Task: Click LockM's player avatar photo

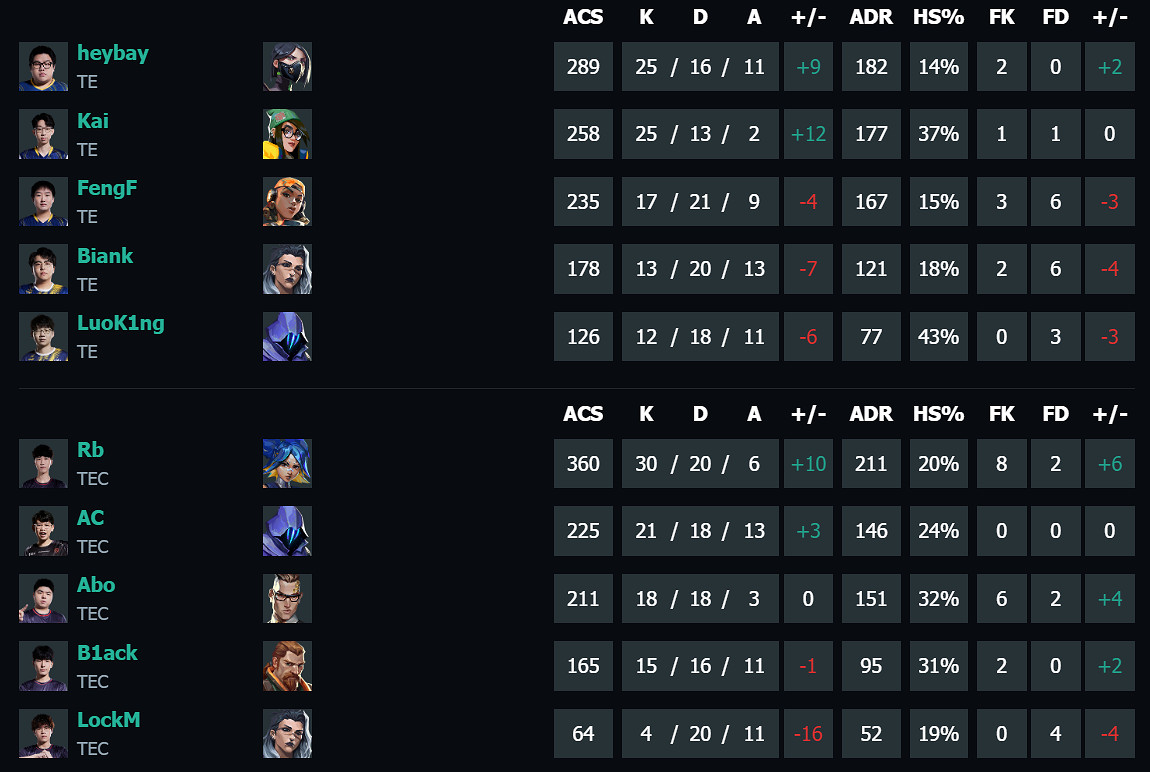Action: pyautogui.click(x=43, y=734)
